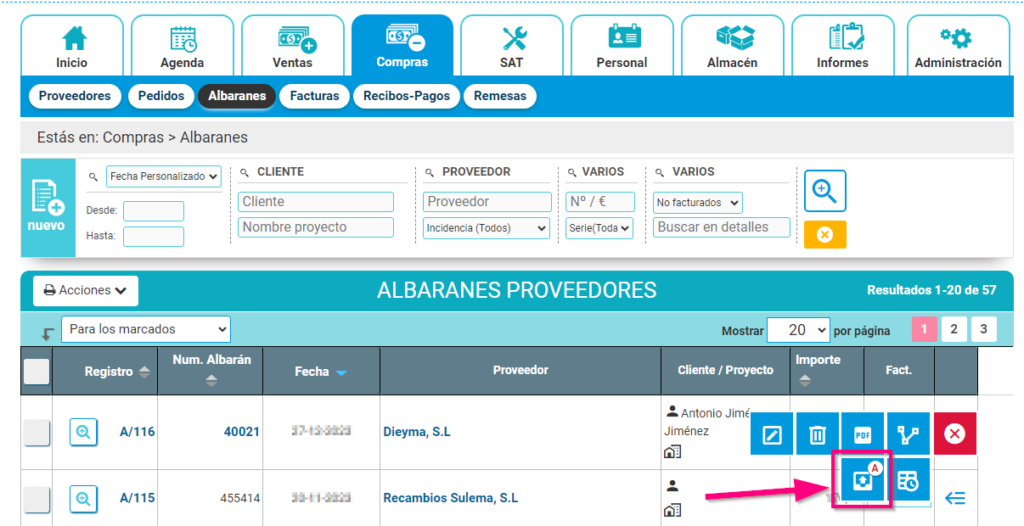
Task: Close the actions popup with red X
Action: pyautogui.click(x=955, y=434)
